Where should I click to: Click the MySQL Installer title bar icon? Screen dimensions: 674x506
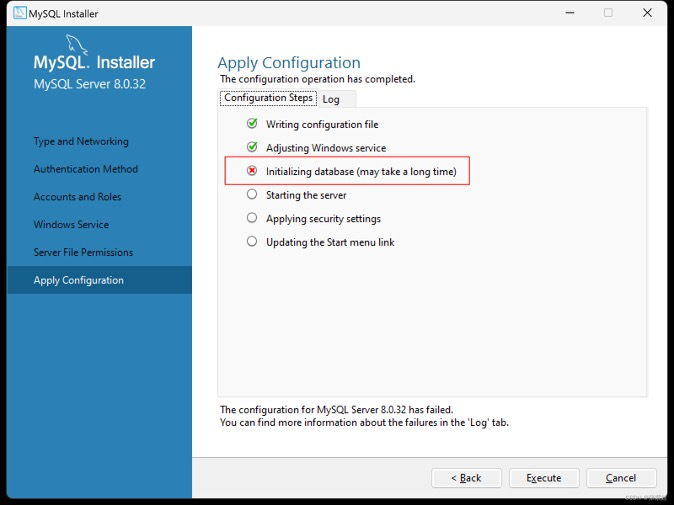(x=20, y=13)
